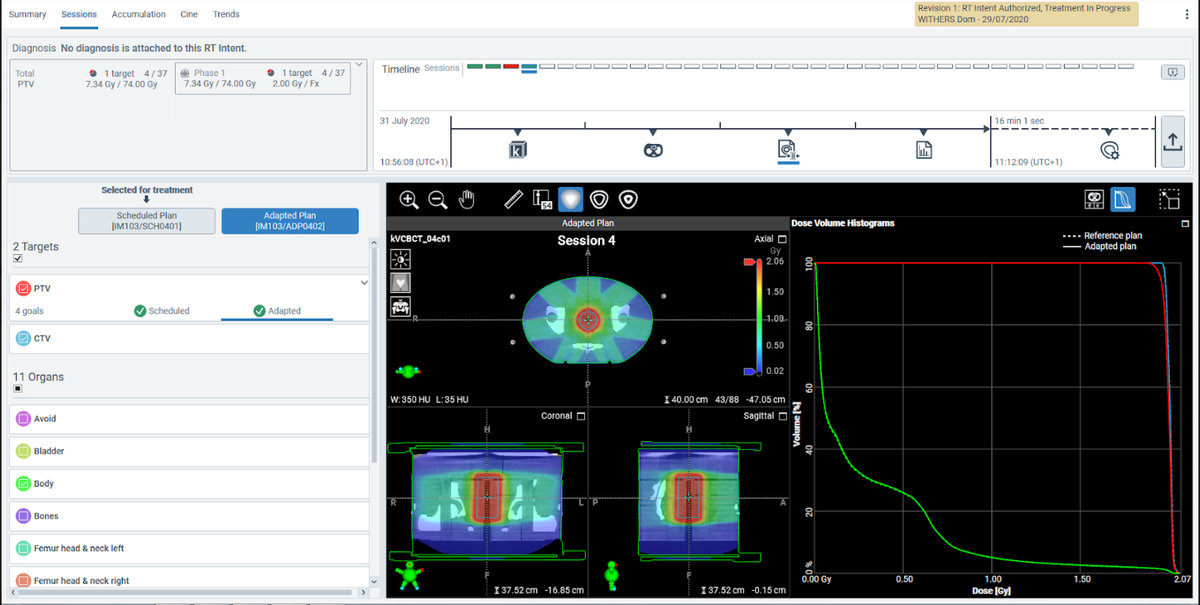The width and height of the screenshot is (1200, 605).
Task: Switch to the Accumulation tab
Action: [138, 14]
